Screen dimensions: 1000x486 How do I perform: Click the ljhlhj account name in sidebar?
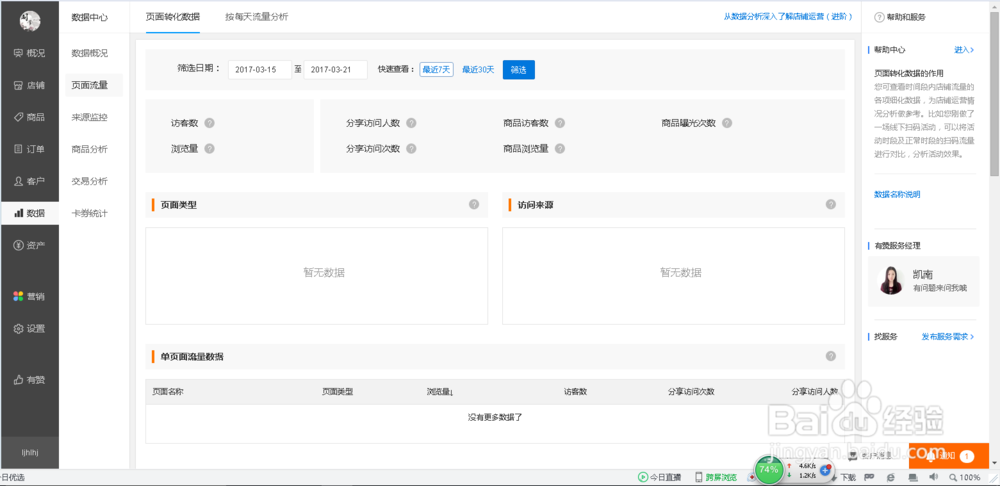[x=29, y=453]
